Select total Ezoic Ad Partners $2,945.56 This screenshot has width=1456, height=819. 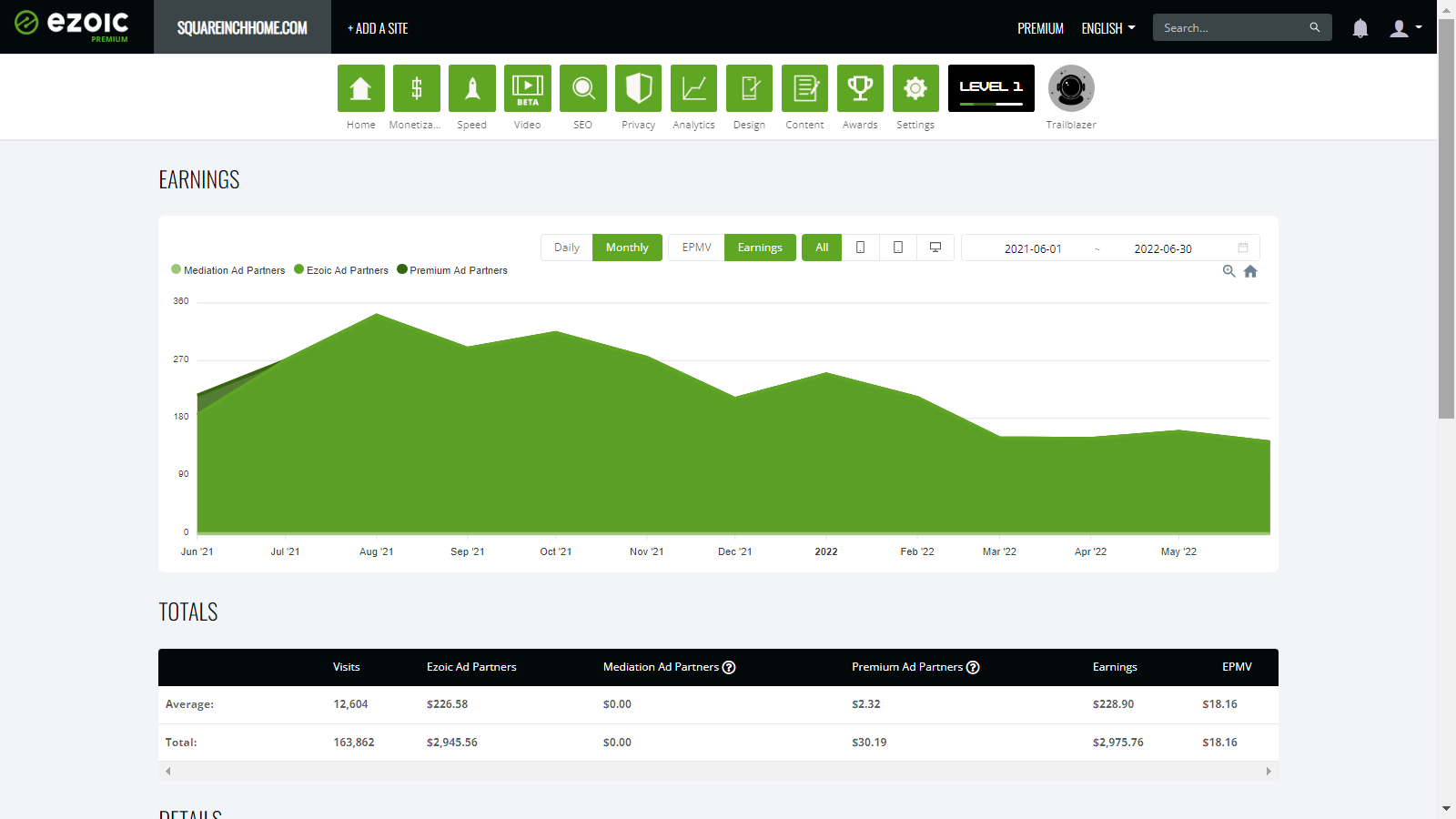(452, 743)
